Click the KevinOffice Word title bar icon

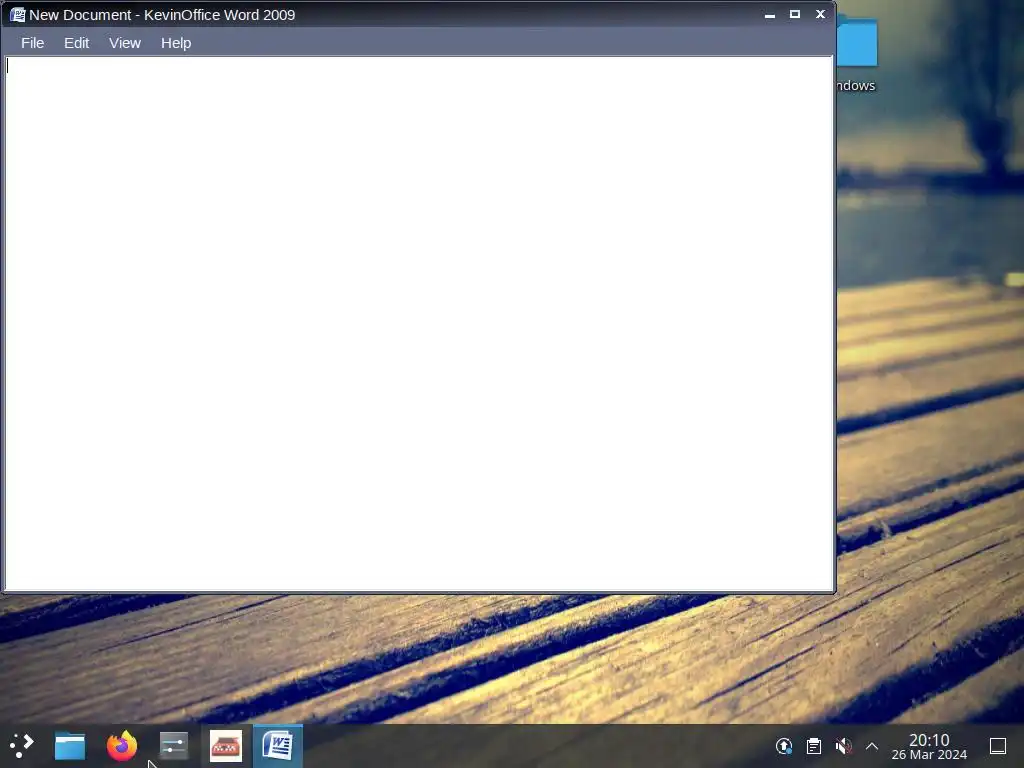click(18, 14)
